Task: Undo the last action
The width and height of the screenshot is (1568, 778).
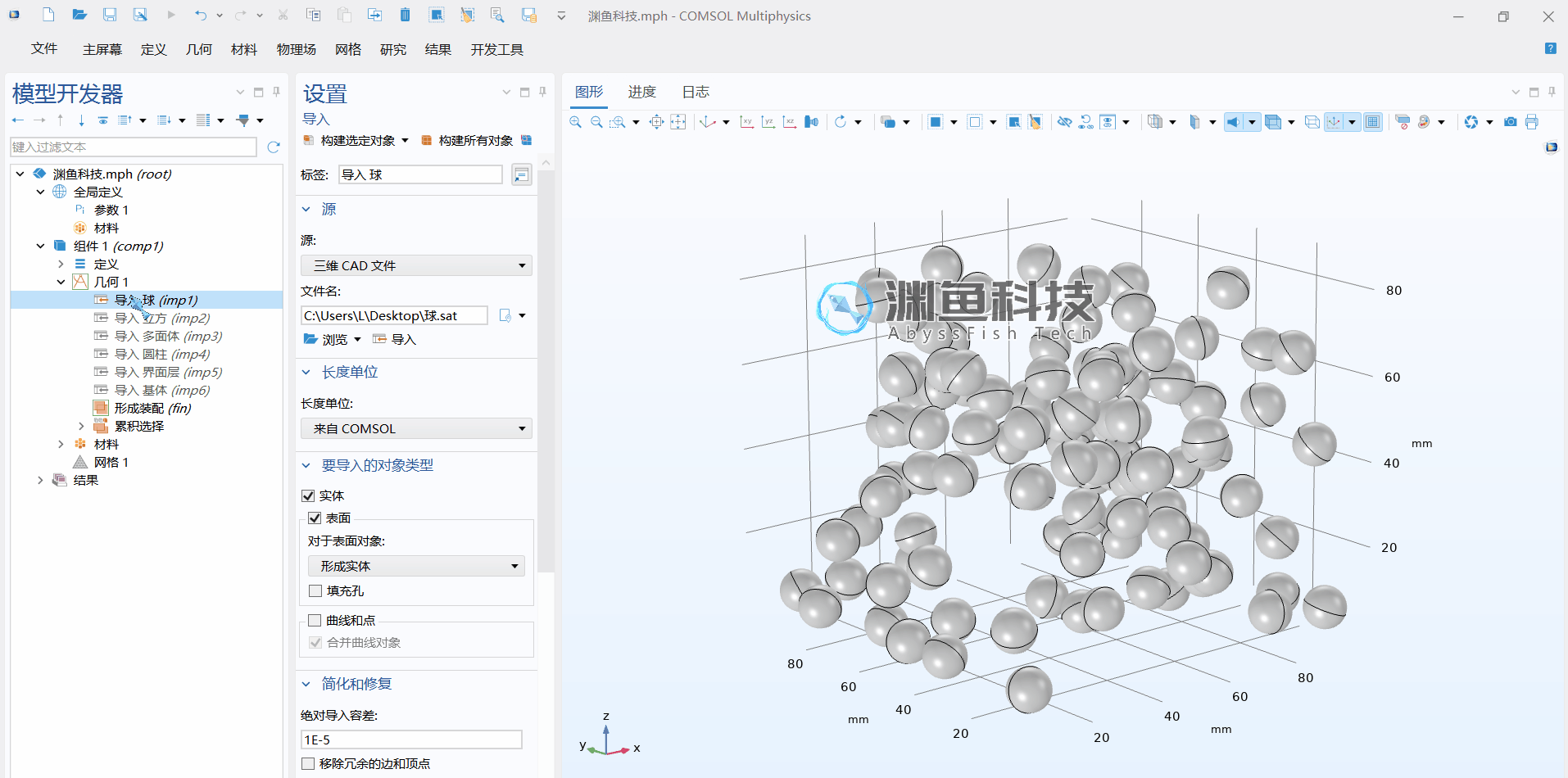Action: click(201, 15)
